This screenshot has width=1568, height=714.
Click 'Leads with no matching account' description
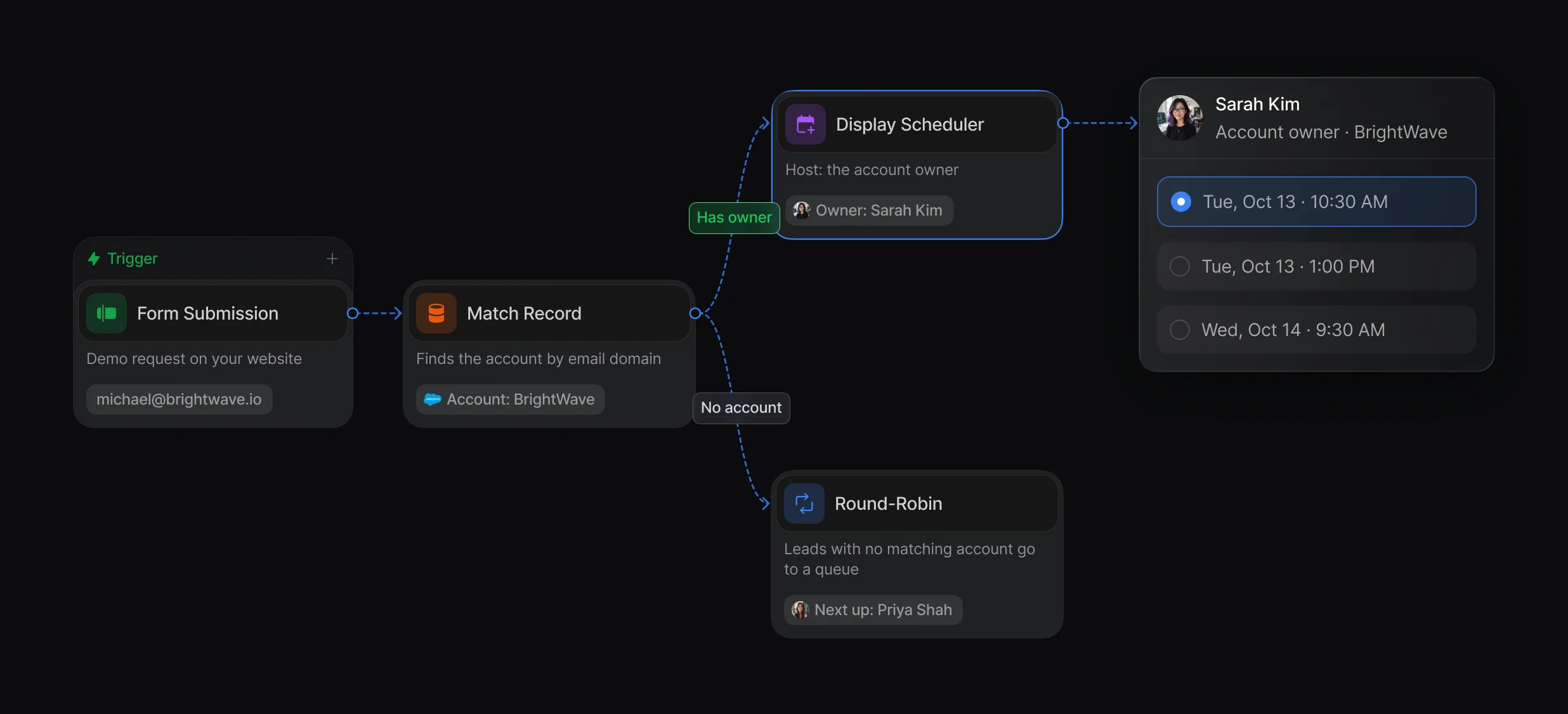[910, 559]
